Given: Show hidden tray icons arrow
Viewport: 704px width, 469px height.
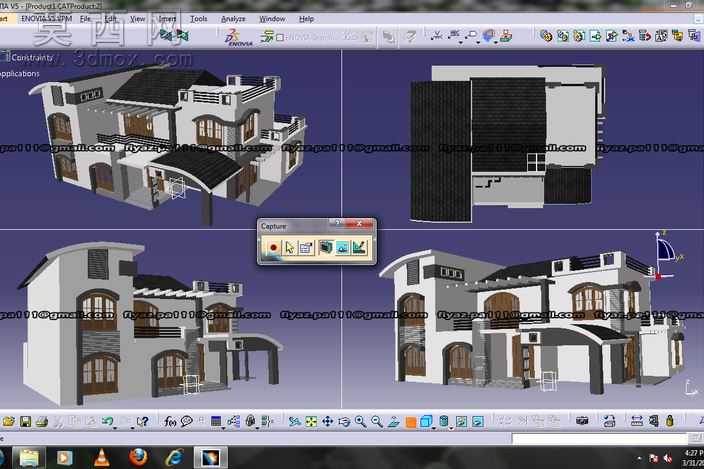Looking at the screenshot, I should [x=639, y=458].
